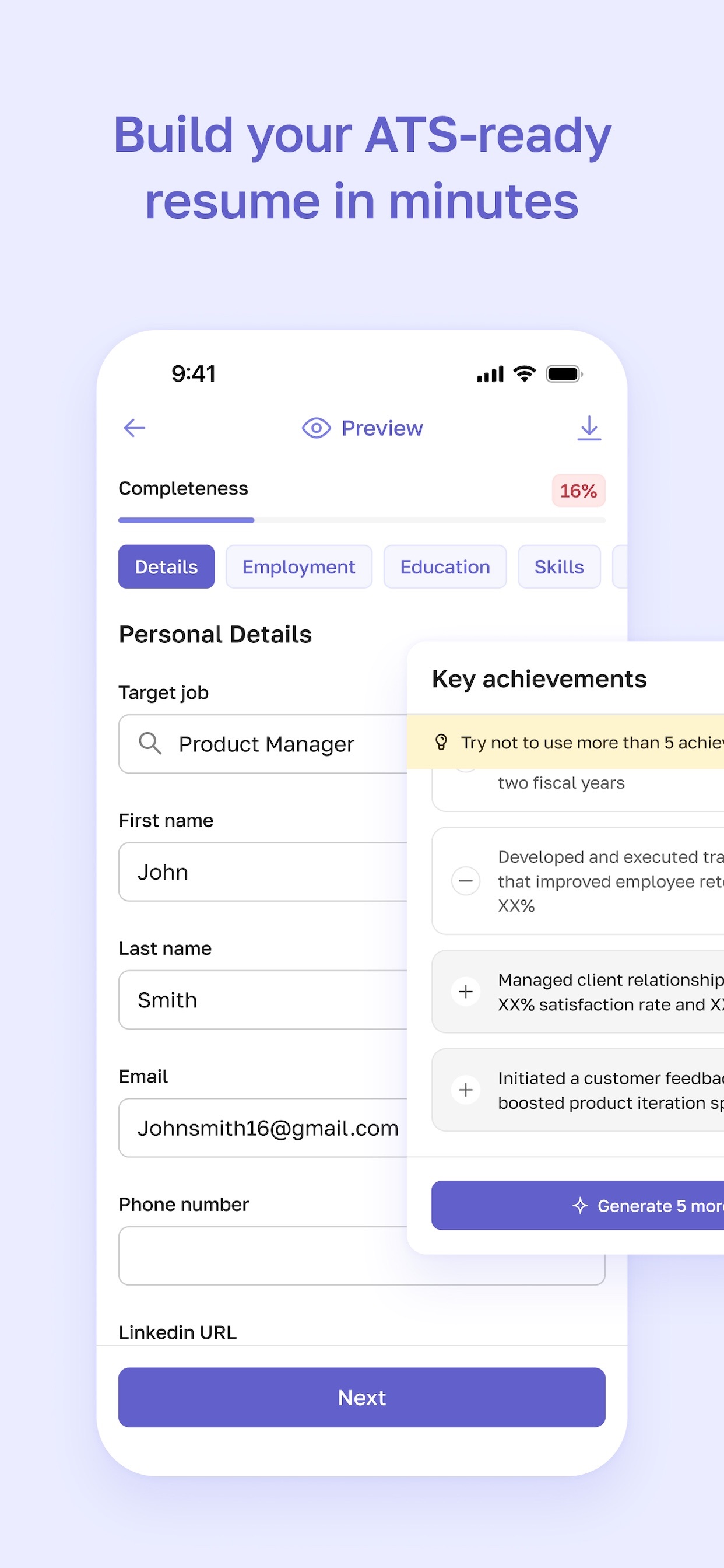Focus the Target job Product Manager field
This screenshot has height=1568, width=724.
tap(263, 744)
